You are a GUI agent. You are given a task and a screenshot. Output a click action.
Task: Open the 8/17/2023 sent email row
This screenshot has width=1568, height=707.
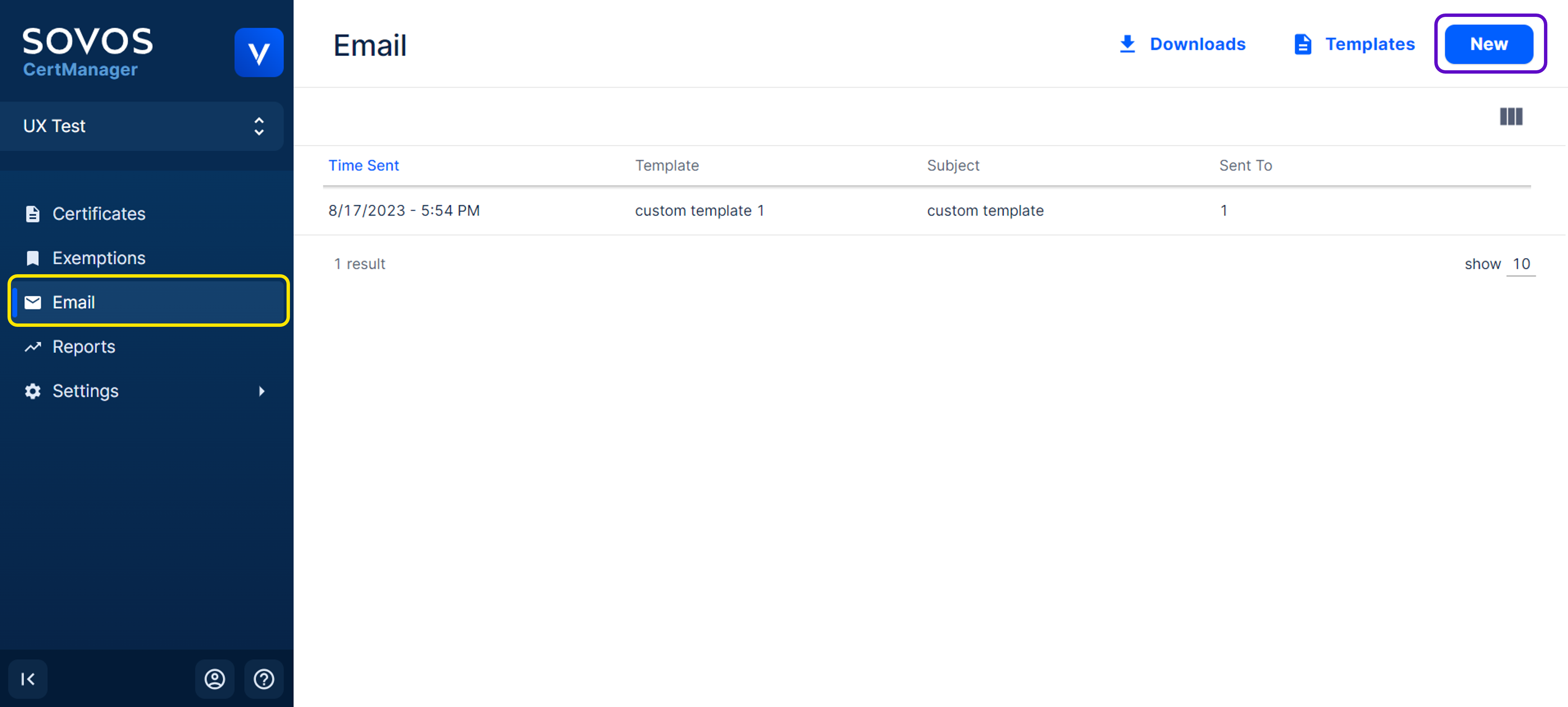404,211
